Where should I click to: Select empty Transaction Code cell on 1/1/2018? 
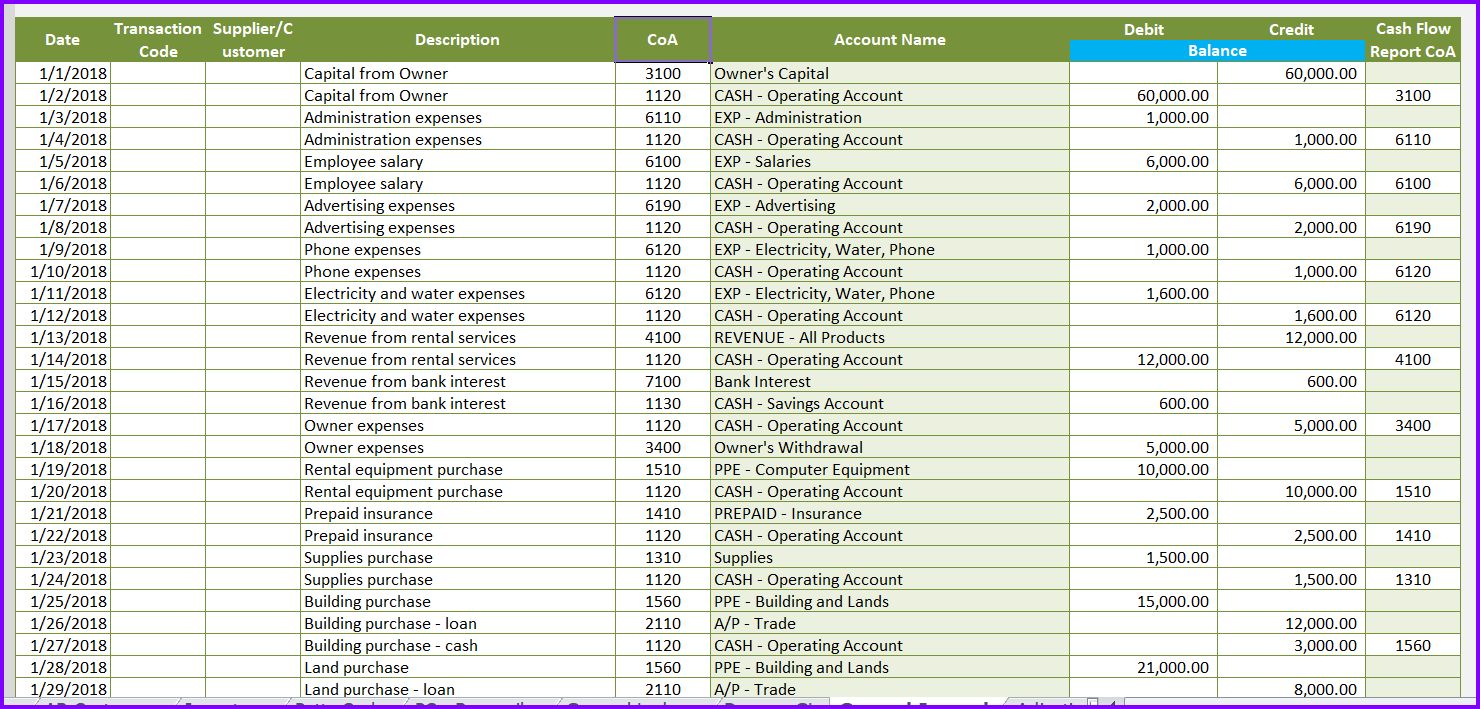pyautogui.click(x=158, y=73)
